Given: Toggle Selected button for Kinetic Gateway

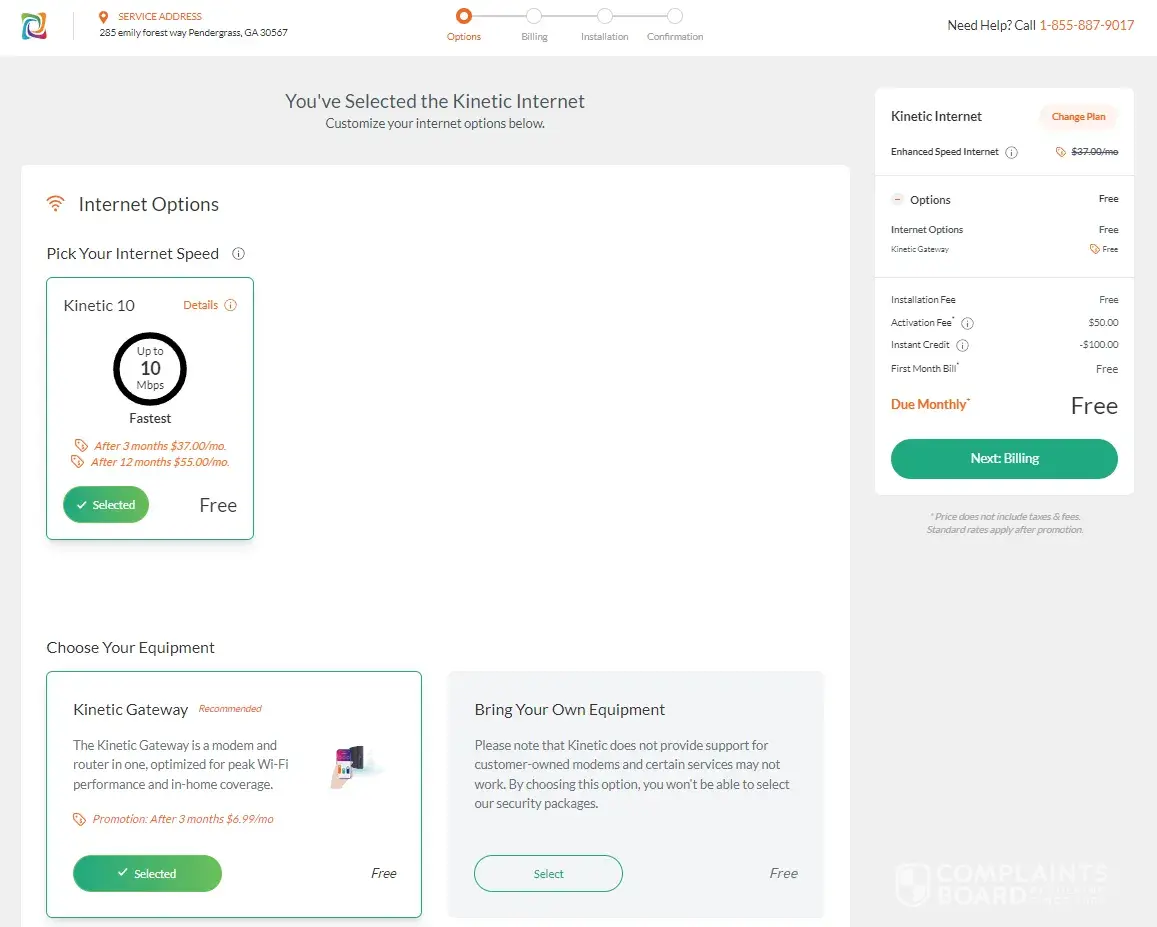Looking at the screenshot, I should pyautogui.click(x=147, y=873).
